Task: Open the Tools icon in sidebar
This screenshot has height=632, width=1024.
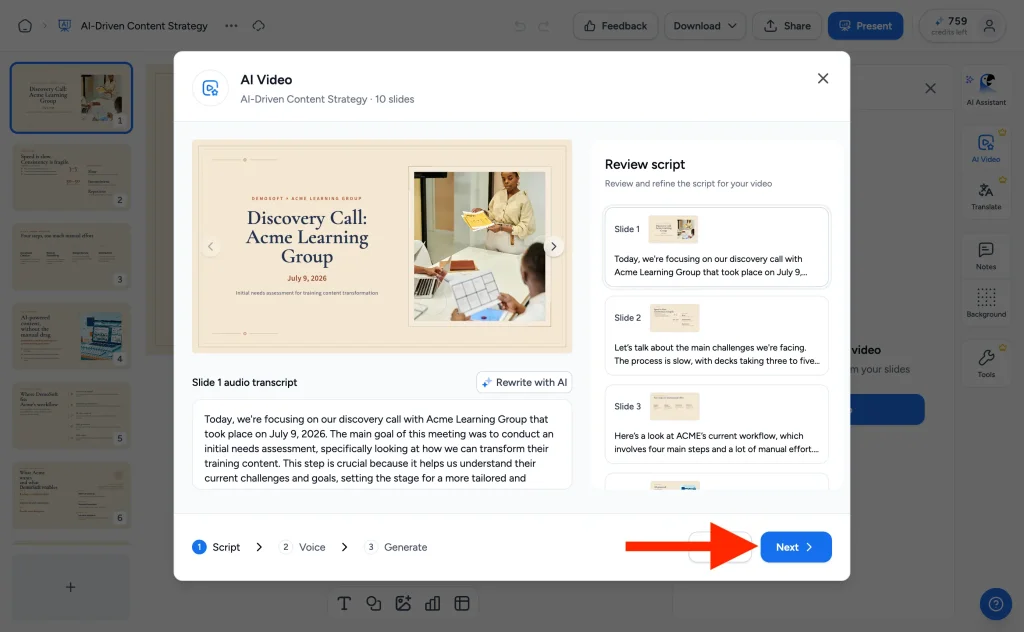Action: click(986, 364)
